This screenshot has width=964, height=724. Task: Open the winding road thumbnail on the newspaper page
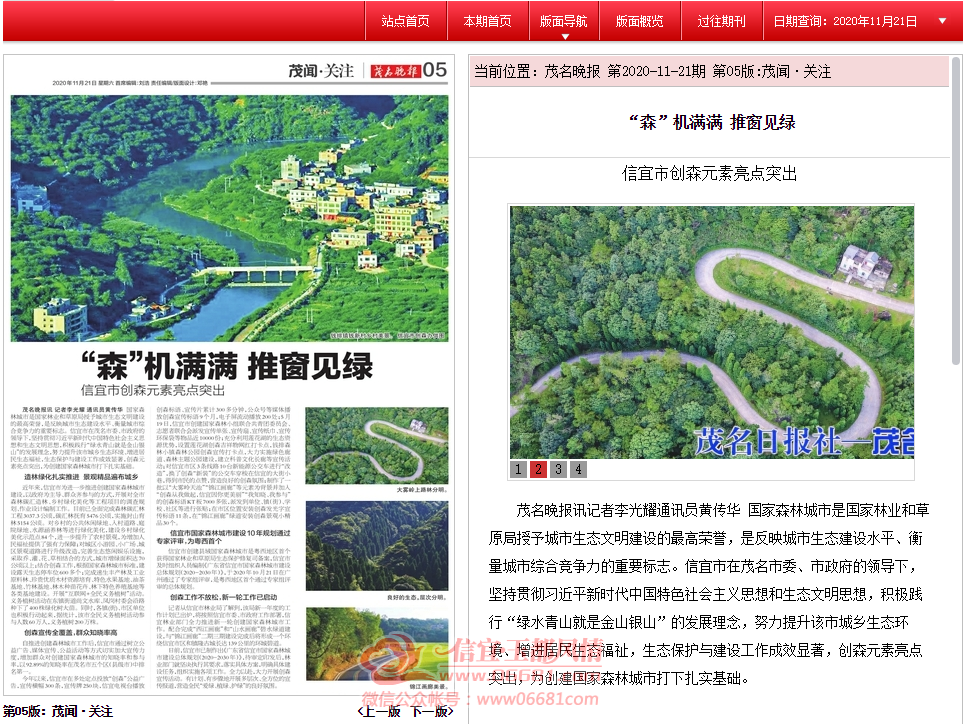click(377, 446)
